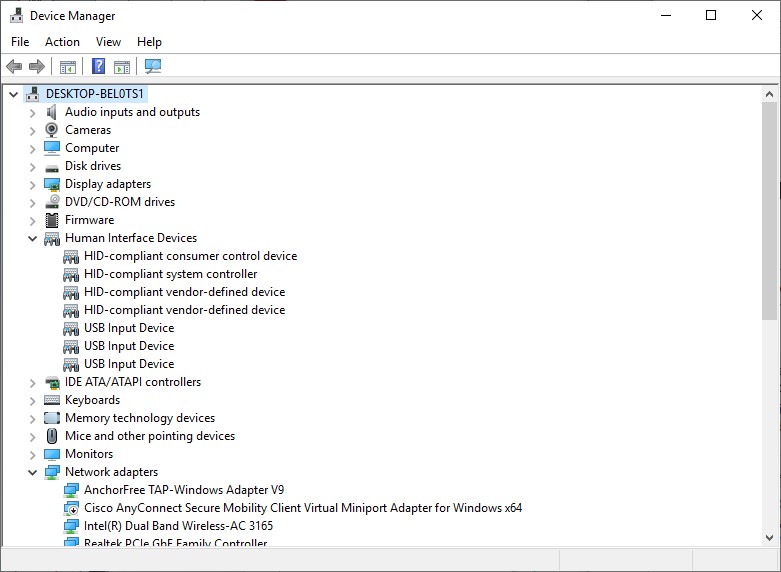Open the File menu

pos(20,42)
